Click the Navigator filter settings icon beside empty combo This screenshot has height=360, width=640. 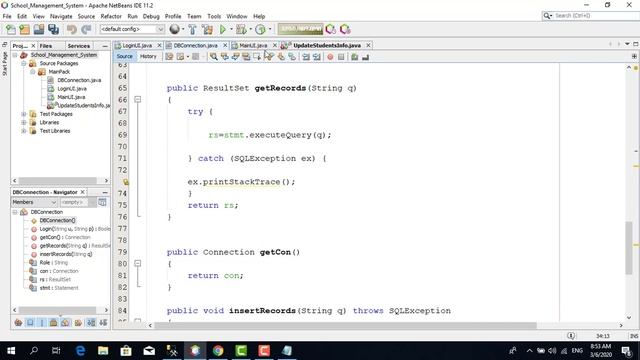102,202
